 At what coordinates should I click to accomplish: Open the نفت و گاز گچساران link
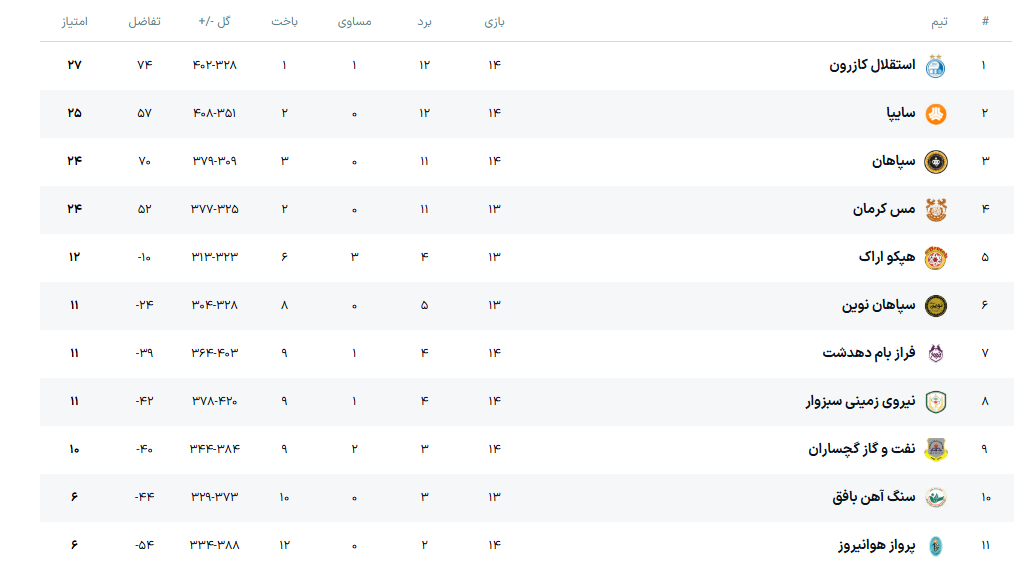pos(861,450)
